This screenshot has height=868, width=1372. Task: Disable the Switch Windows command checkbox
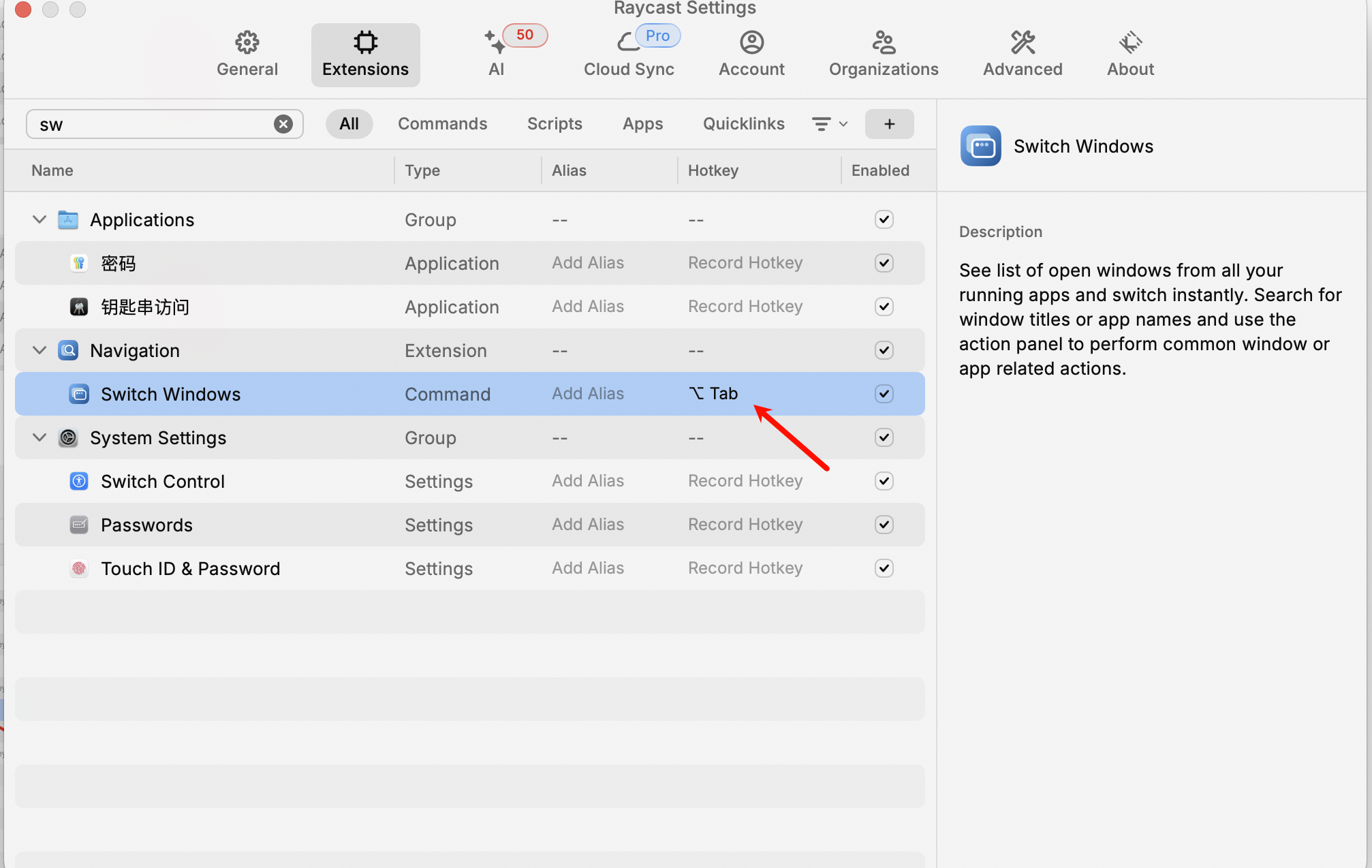pyautogui.click(x=884, y=394)
